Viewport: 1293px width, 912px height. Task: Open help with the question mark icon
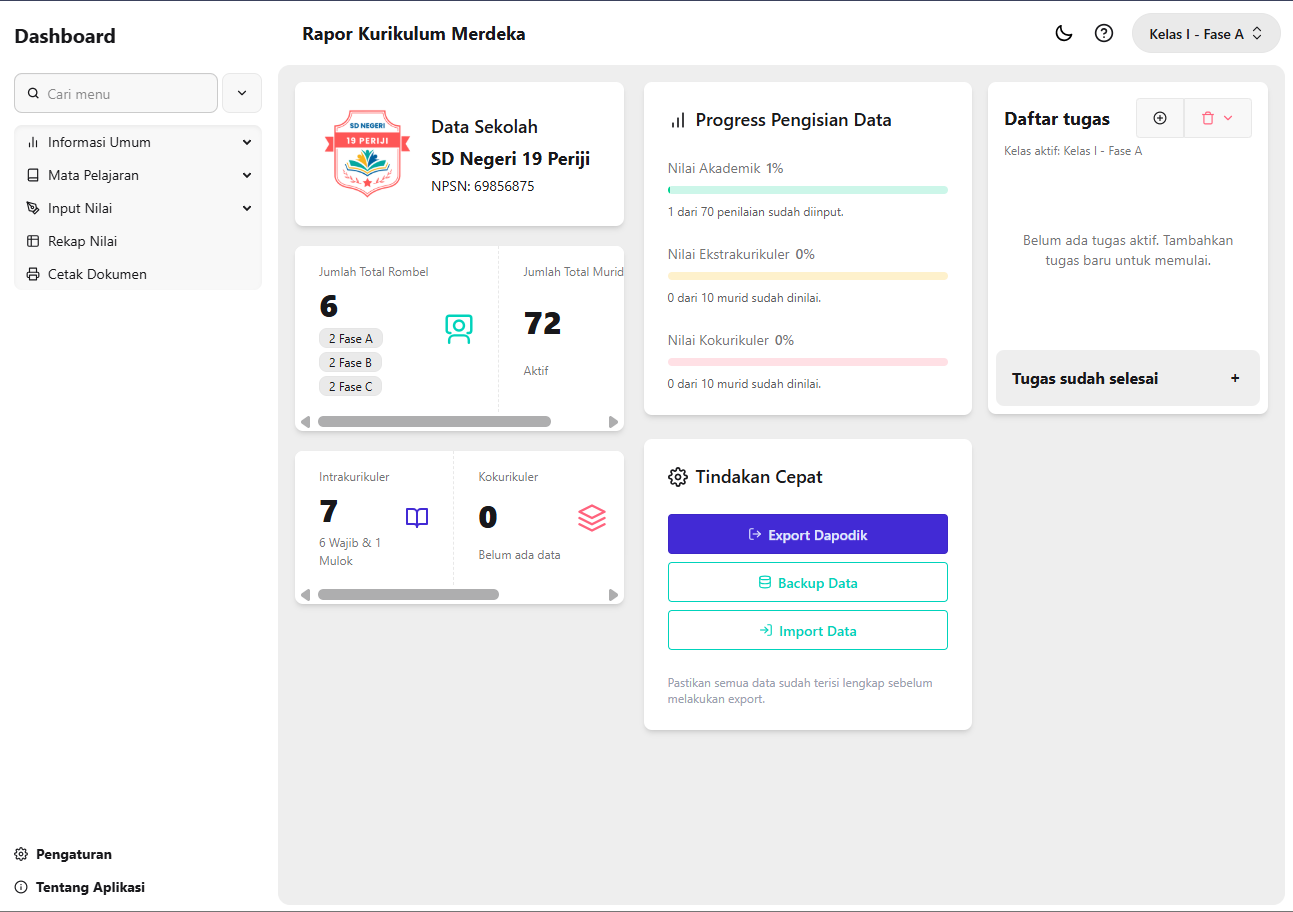tap(1104, 33)
